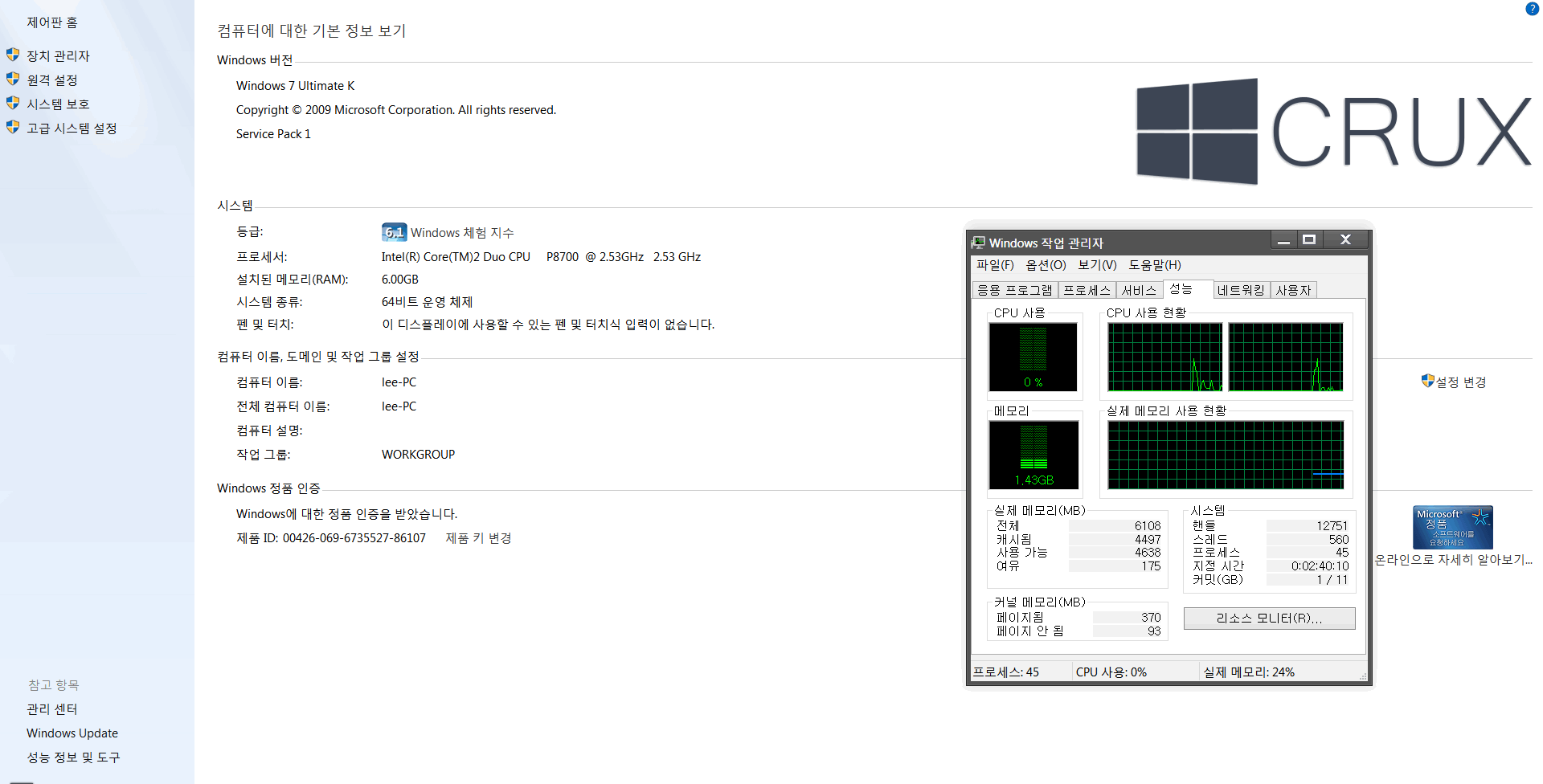Click status bar 실제 메모리: 24%
This screenshot has width=1543, height=784.
[1249, 672]
